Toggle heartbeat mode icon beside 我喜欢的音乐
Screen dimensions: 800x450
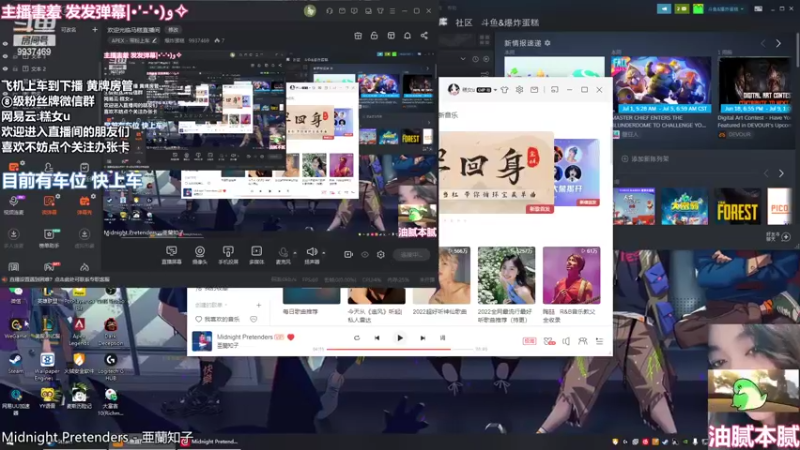(x=254, y=319)
